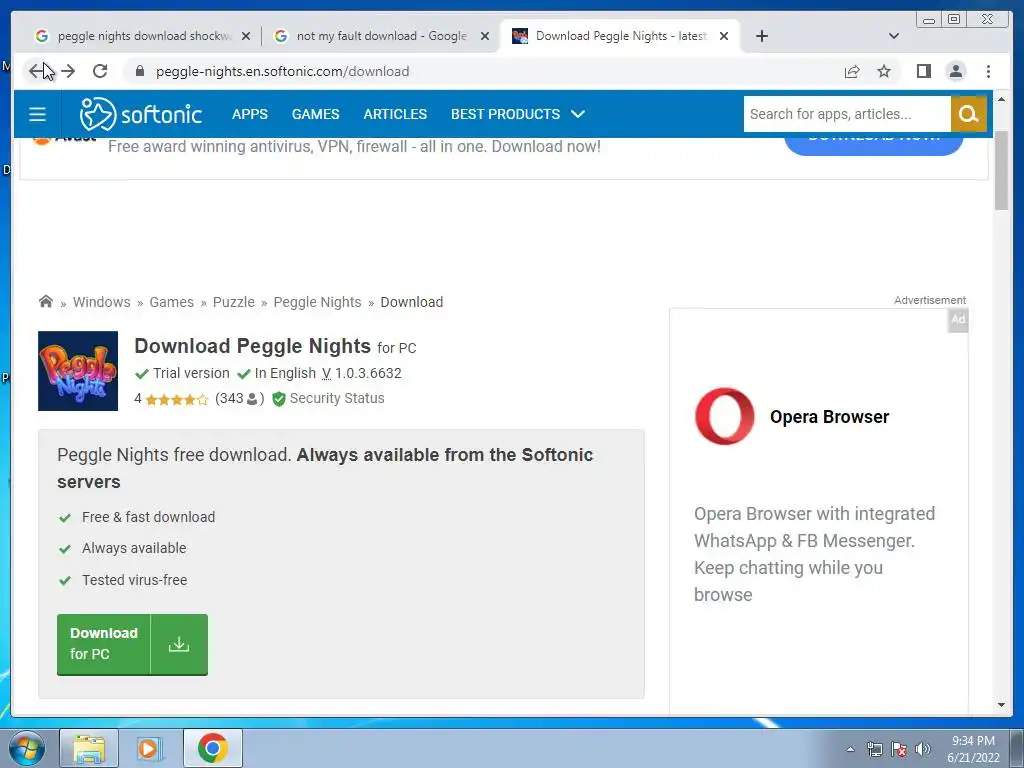Viewport: 1024px width, 768px height.
Task: Click the Opera Browser logo ad
Action: [x=724, y=417]
